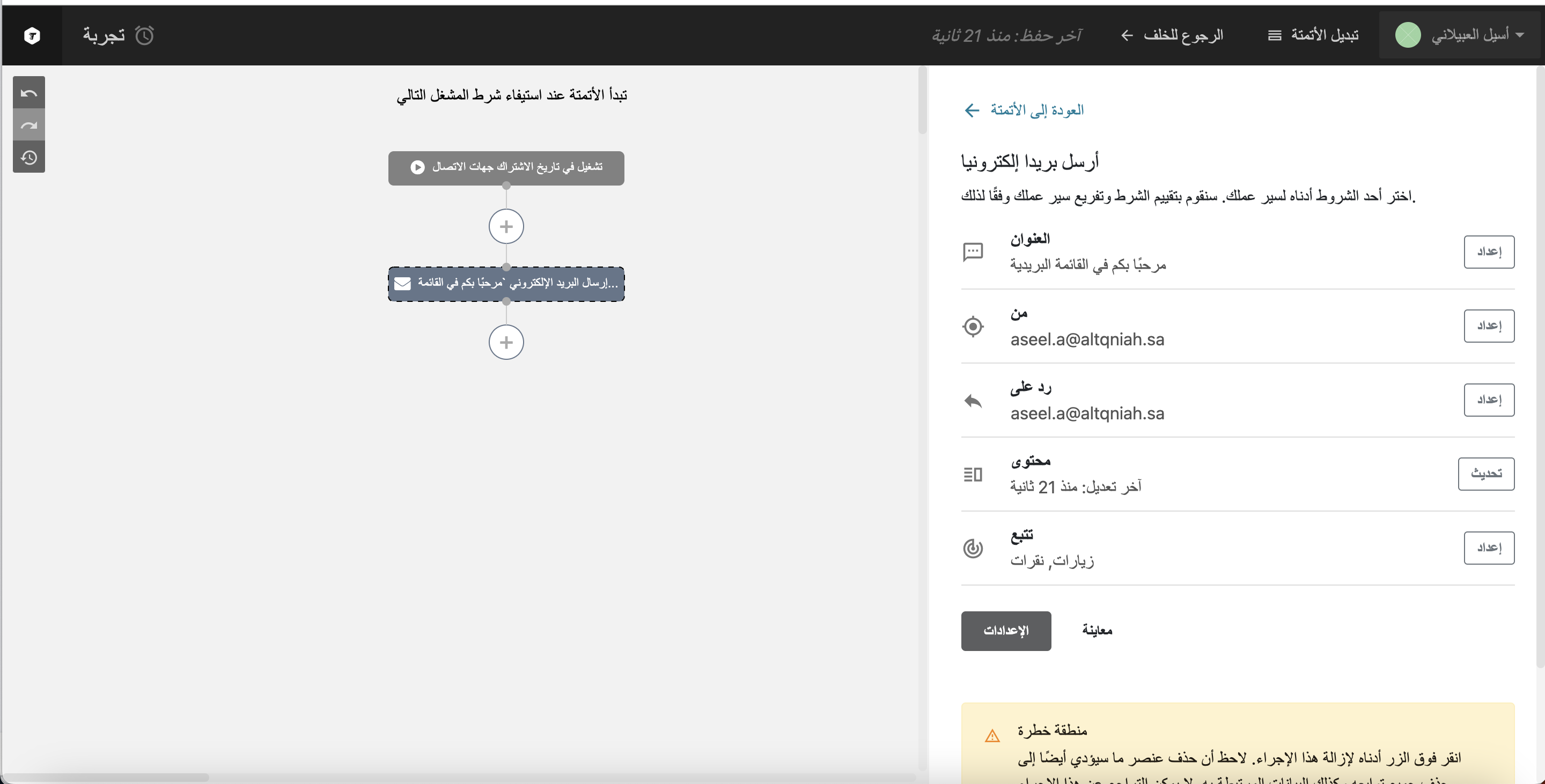
Task: Click إعداد button for من sender row
Action: (1488, 326)
